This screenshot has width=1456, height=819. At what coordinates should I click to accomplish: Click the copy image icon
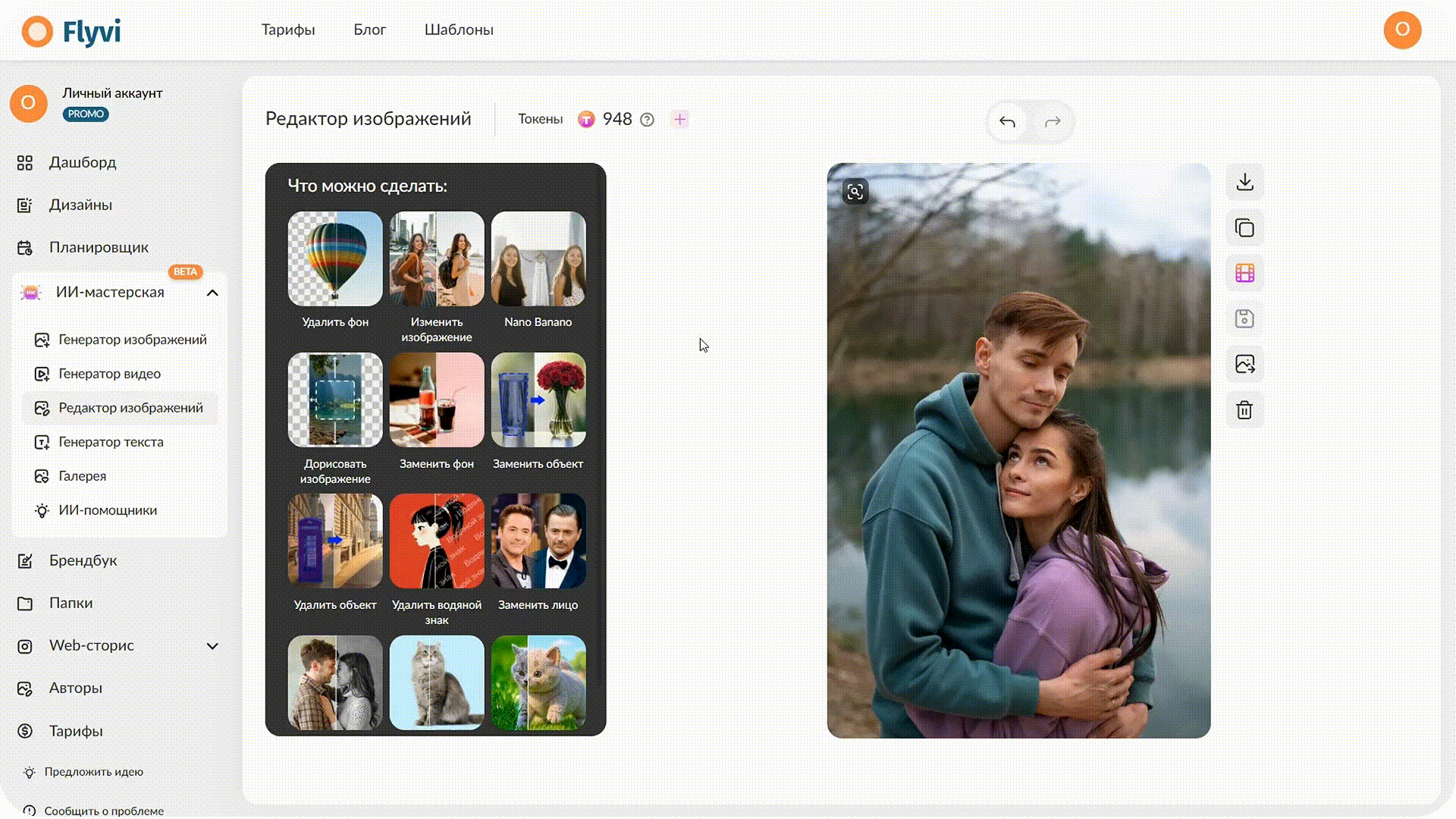coord(1244,227)
